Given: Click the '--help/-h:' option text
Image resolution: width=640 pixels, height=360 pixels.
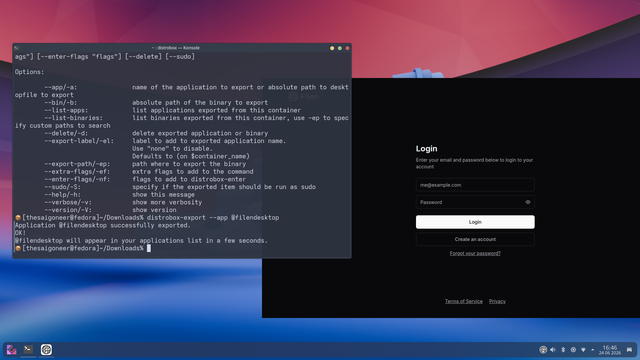Looking at the screenshot, I should coord(62,195).
